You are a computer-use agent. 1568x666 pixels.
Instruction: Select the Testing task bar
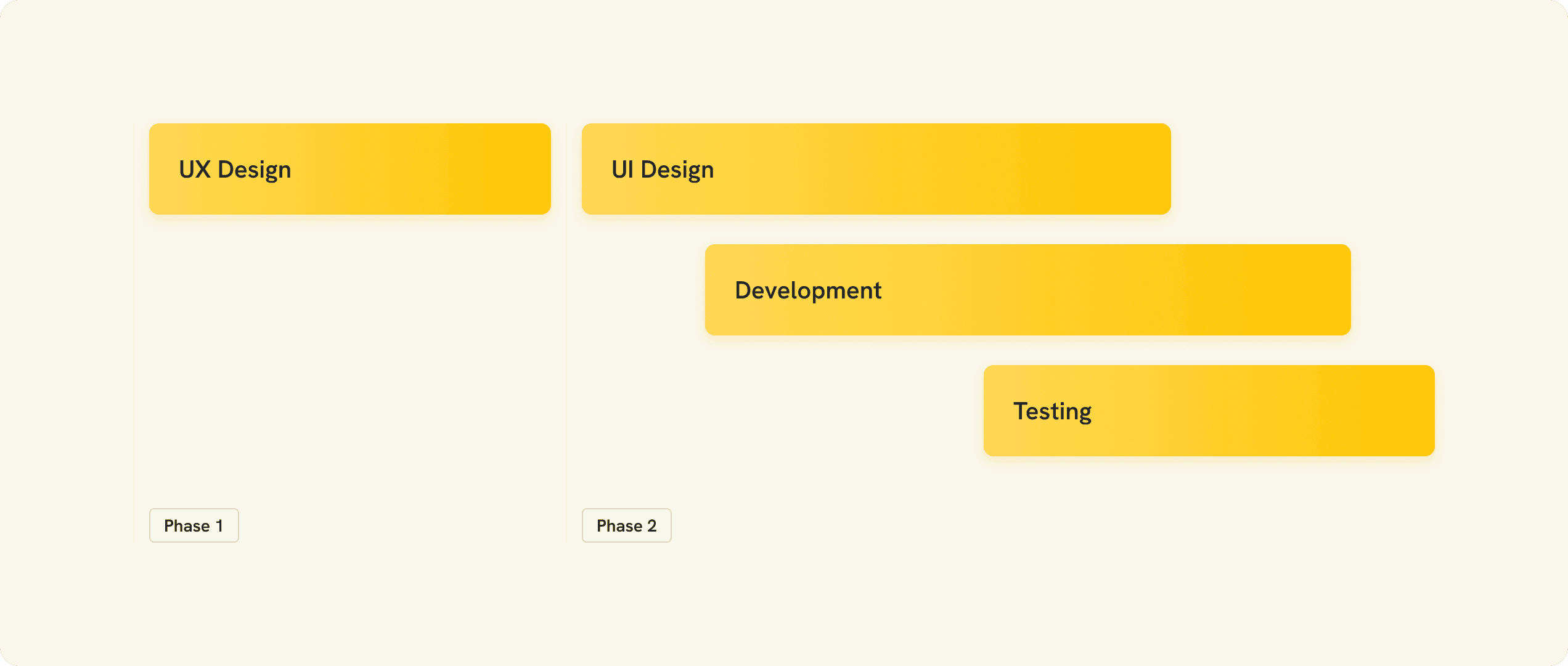click(1209, 411)
